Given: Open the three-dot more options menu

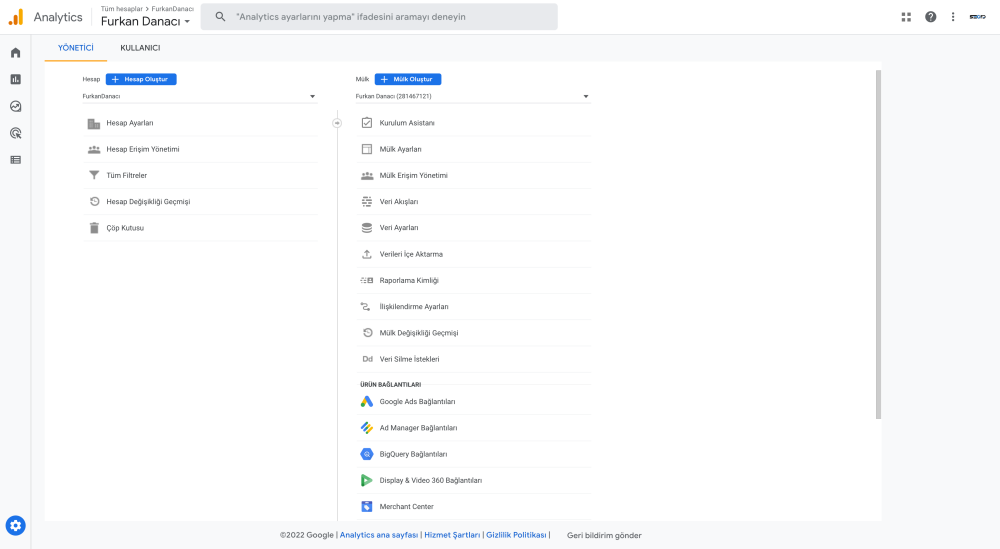Looking at the screenshot, I should click(x=953, y=17).
